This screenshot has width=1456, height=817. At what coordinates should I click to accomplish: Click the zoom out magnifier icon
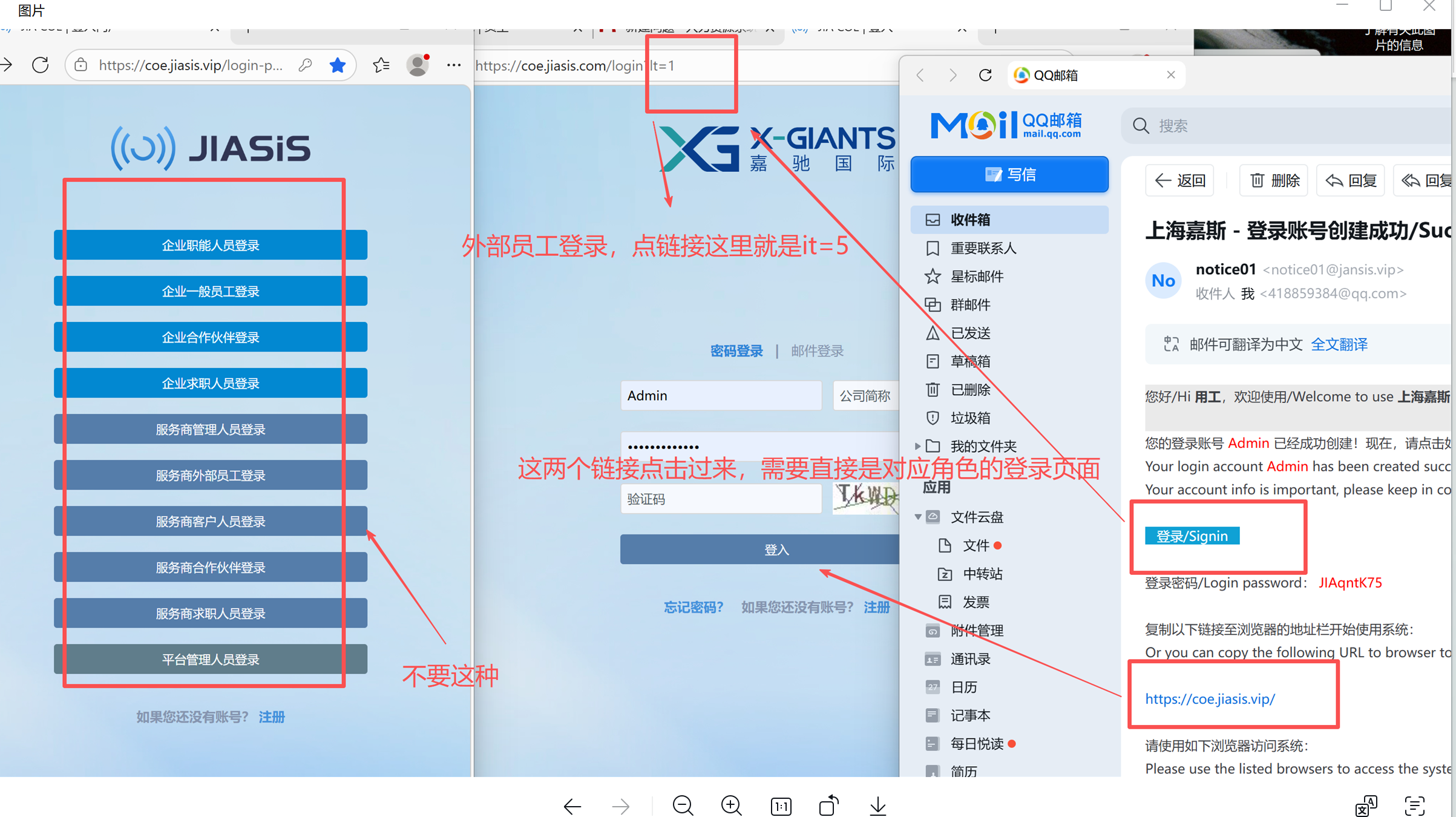pyautogui.click(x=683, y=806)
